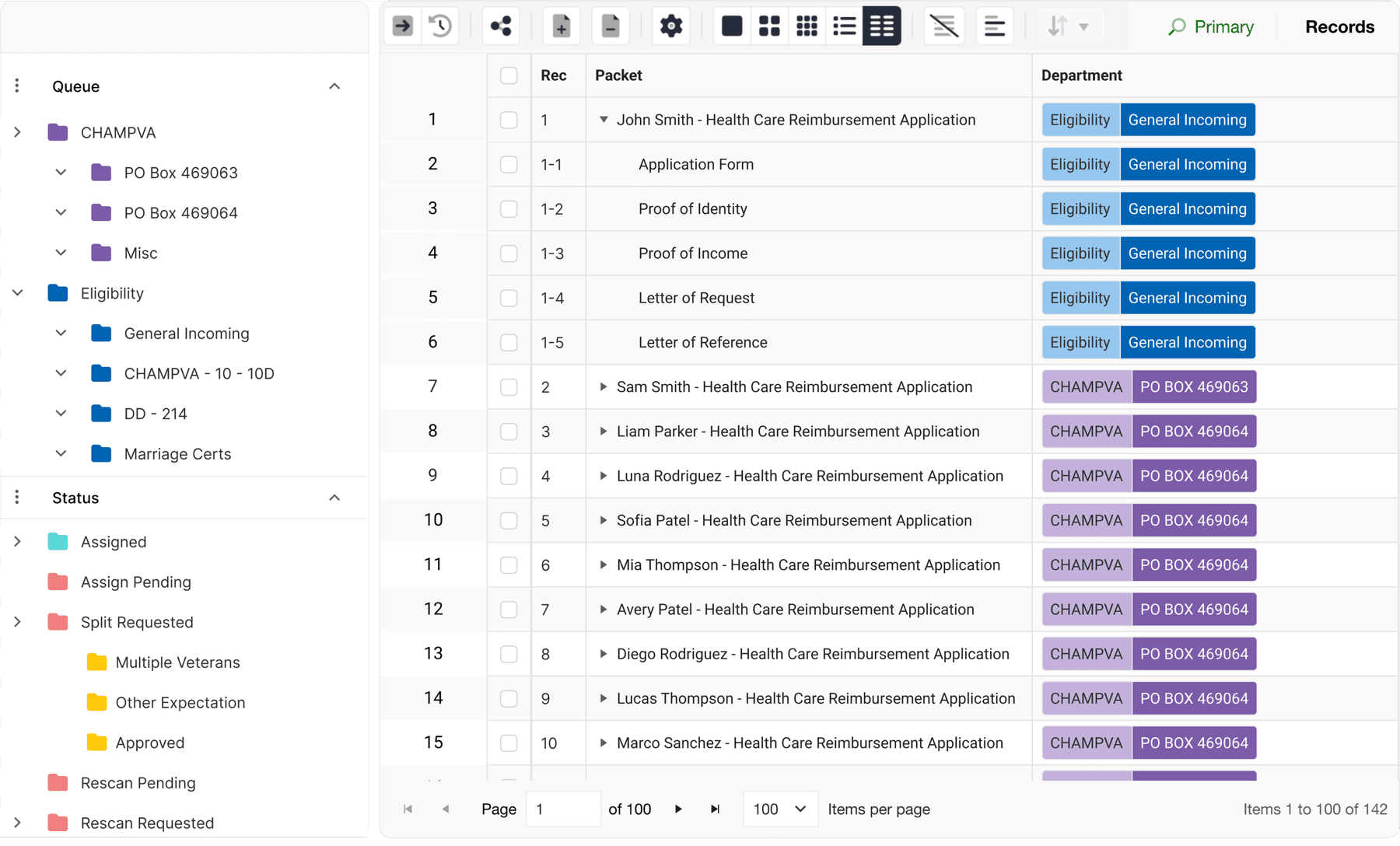1400x846 pixels.
Task: Select the CHAMPVA - 10 - 10D folder
Action: (199, 374)
